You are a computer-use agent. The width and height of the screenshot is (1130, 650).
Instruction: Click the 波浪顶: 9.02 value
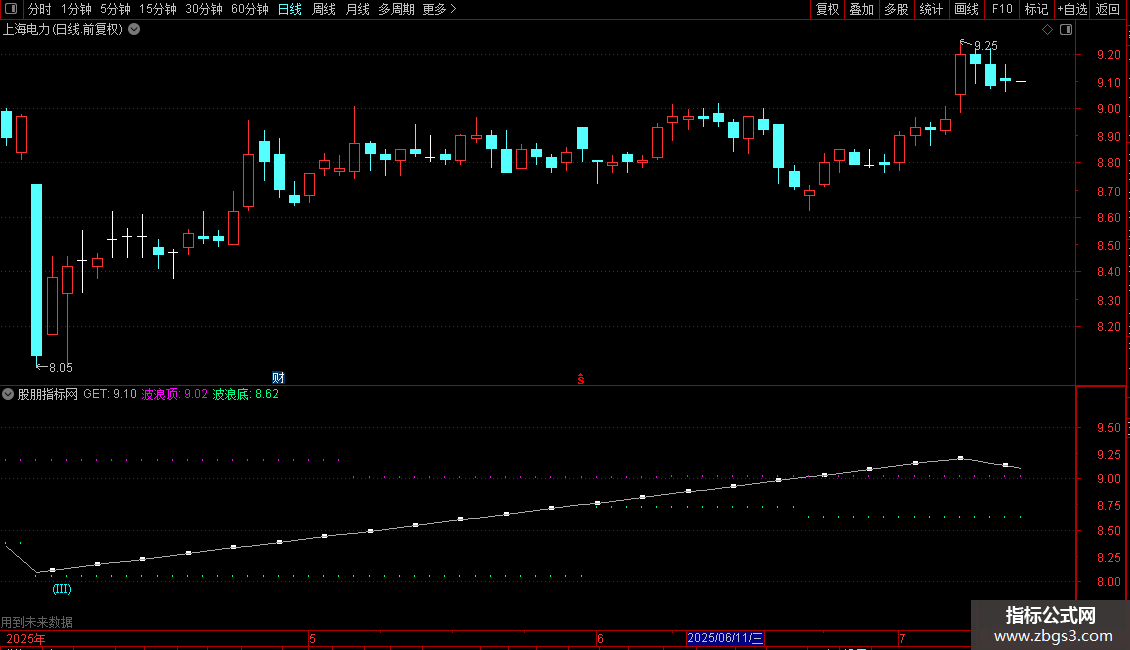pos(174,394)
